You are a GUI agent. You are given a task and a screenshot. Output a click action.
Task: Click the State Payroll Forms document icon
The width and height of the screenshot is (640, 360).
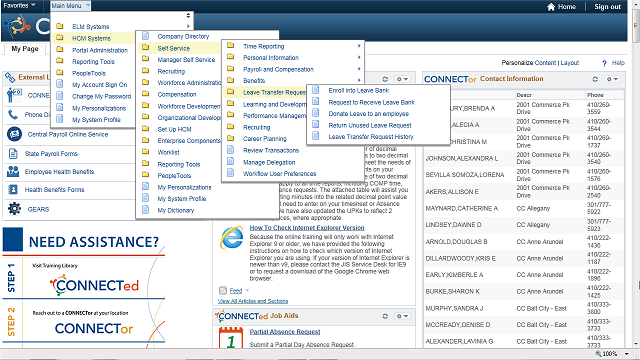pyautogui.click(x=13, y=153)
